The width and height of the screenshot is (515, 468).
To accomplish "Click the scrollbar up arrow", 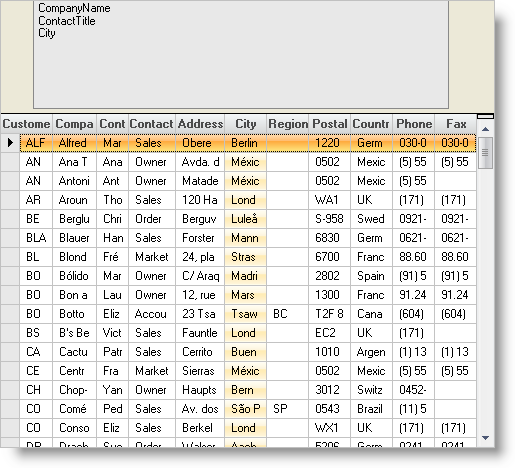I will tap(485, 129).
